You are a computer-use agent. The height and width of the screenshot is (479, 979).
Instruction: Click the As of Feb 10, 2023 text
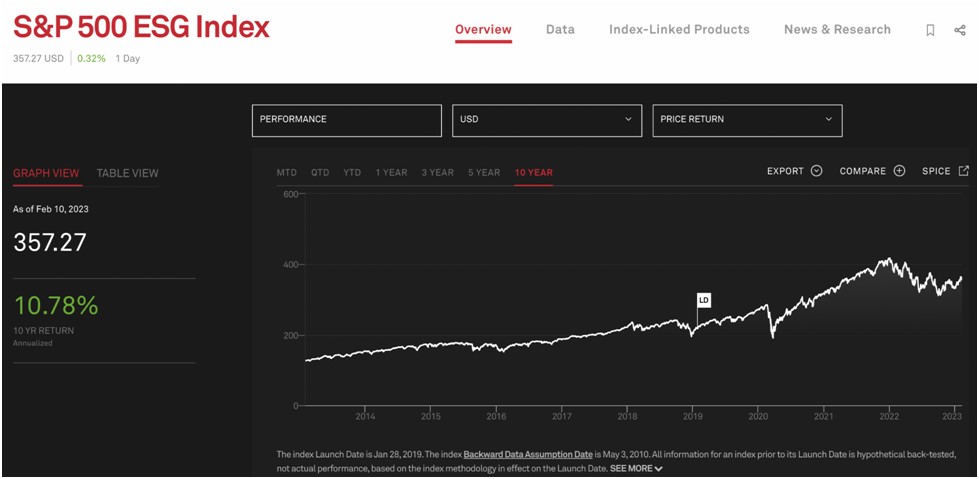point(51,209)
